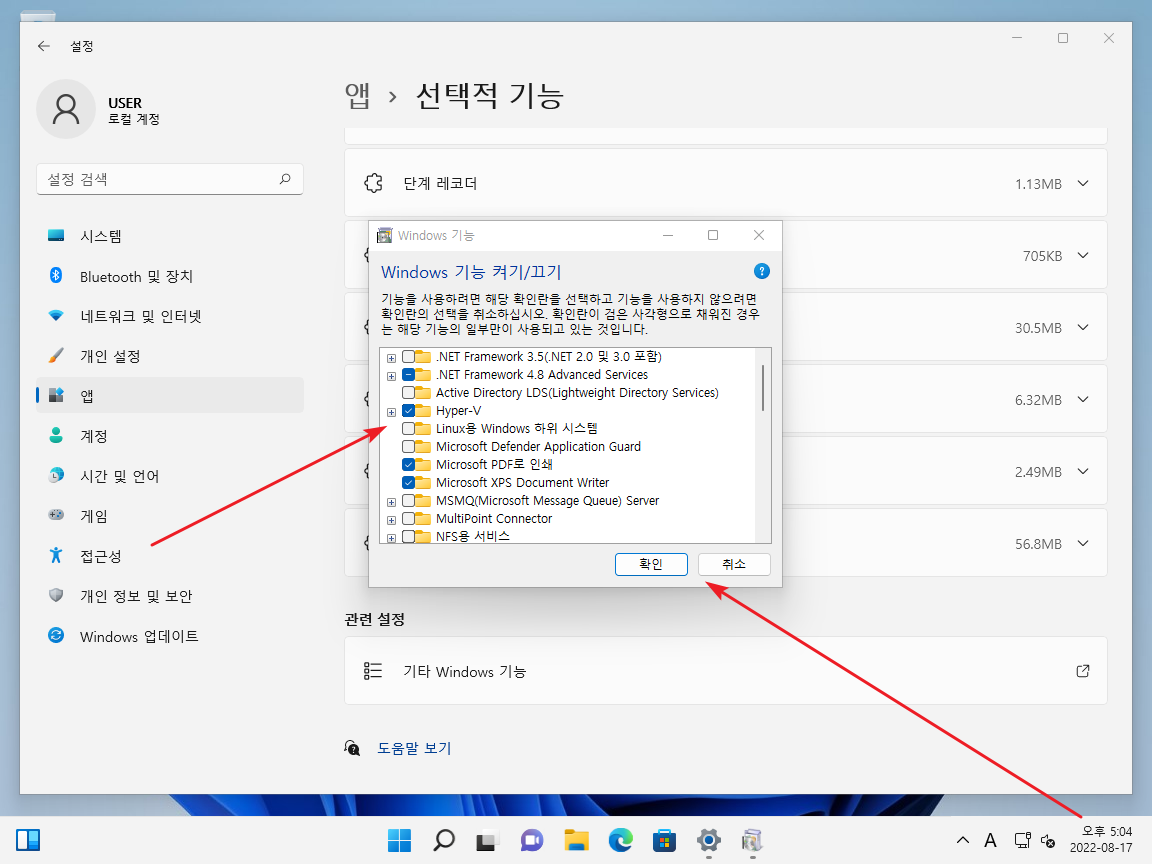Screen dimensions: 1152x864
Task: Expand the 30.5MB feature row
Action: coord(1083,328)
